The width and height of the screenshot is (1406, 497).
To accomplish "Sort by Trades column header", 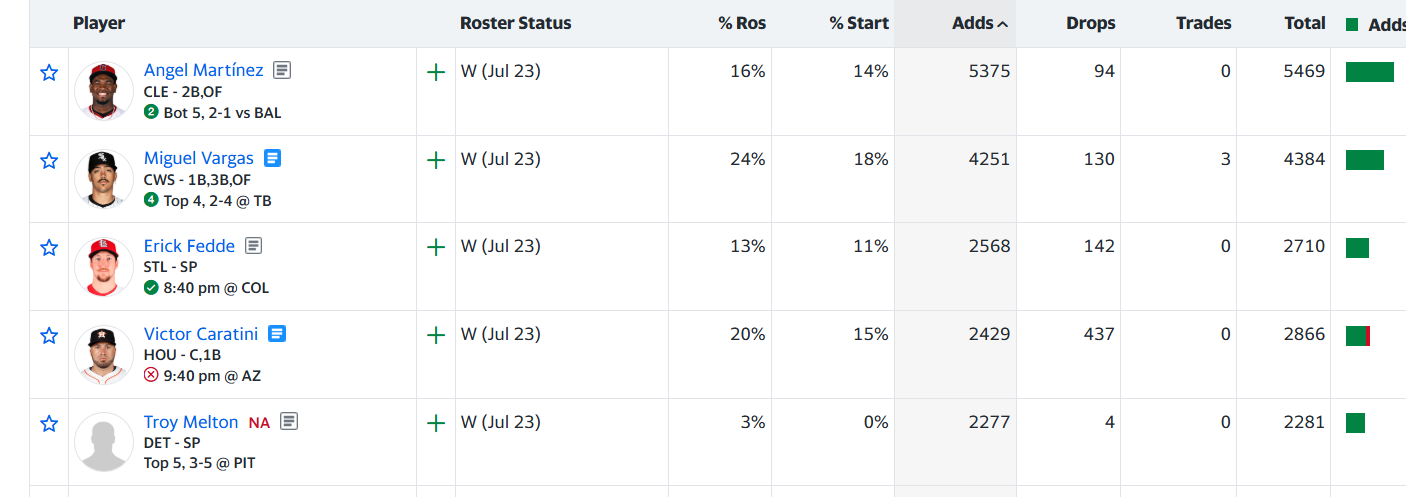I will click(1203, 23).
